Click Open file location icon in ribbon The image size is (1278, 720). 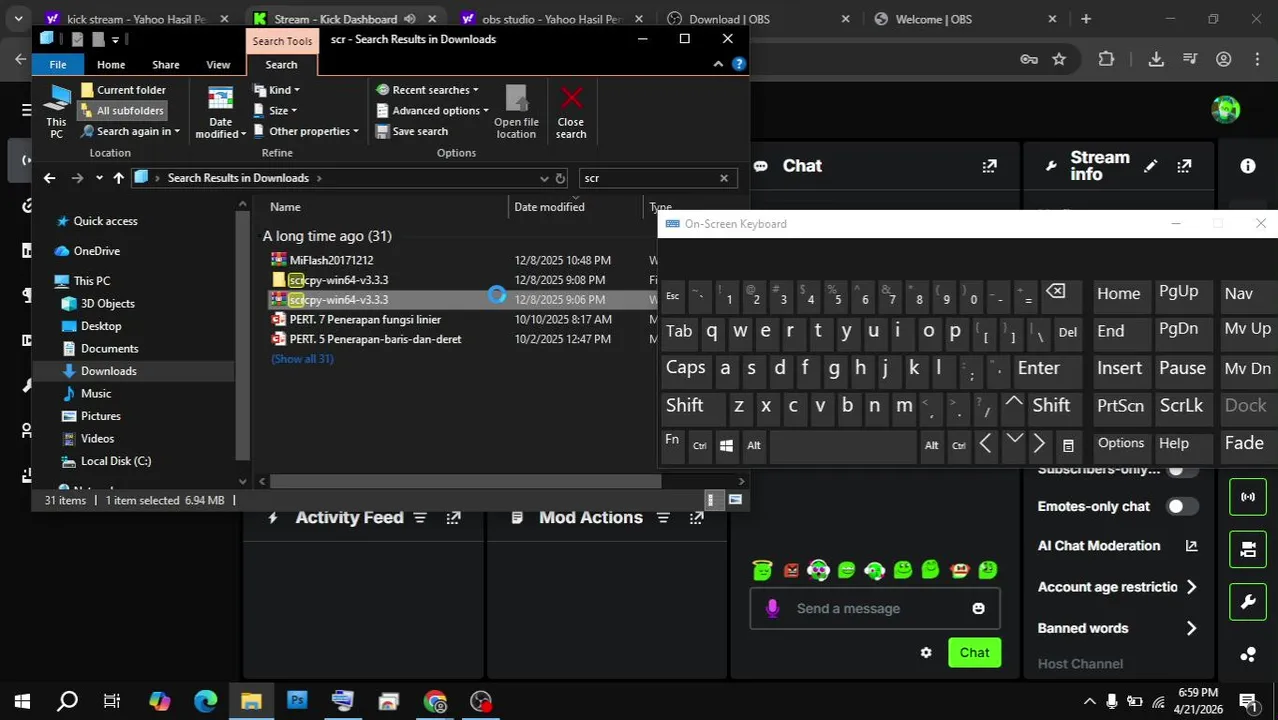(x=516, y=98)
